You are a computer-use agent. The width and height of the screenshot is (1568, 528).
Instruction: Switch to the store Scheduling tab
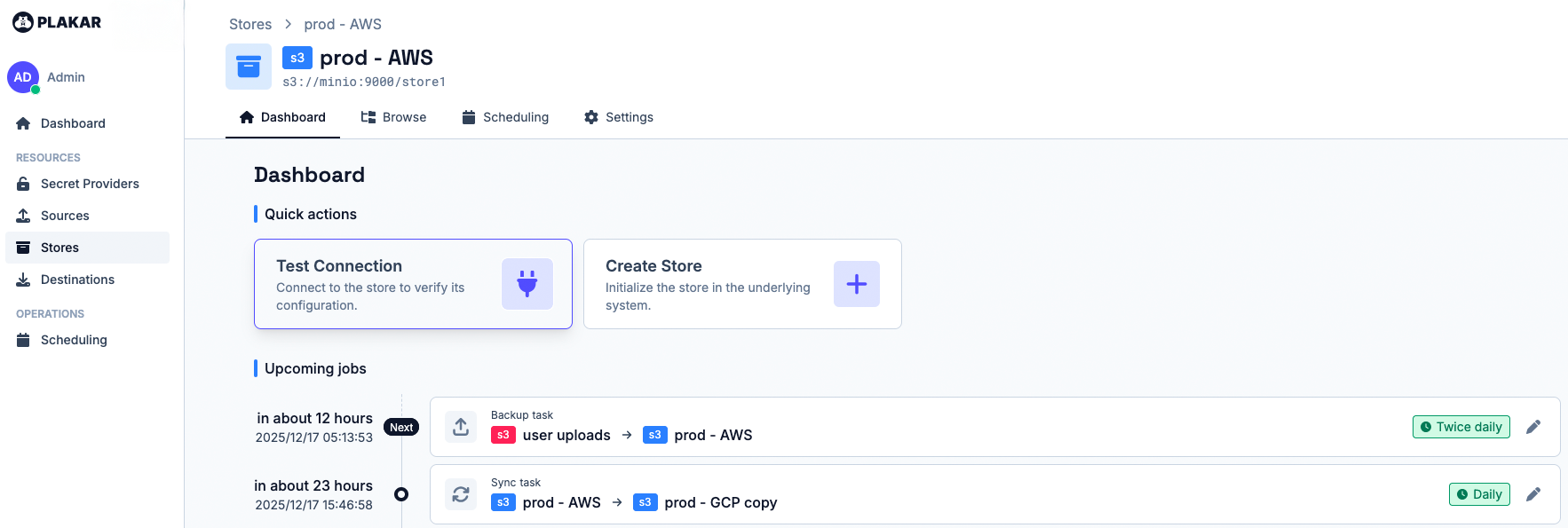pyautogui.click(x=505, y=117)
